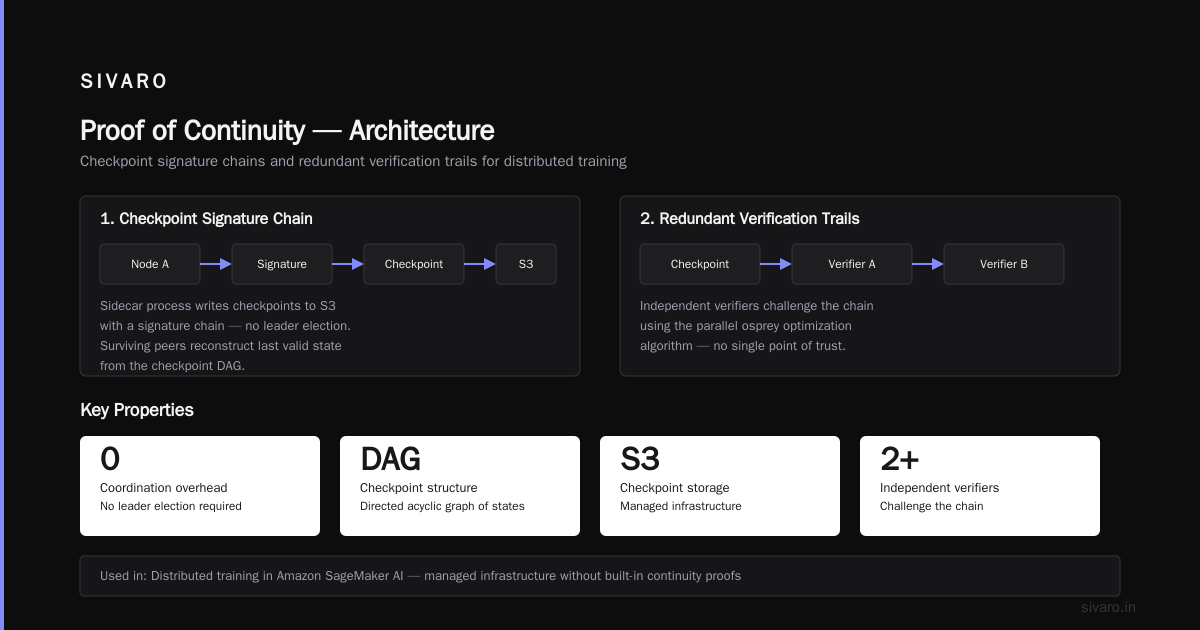Click the Checkpoint box in verification trails panel
1200x630 pixels.
click(700, 264)
